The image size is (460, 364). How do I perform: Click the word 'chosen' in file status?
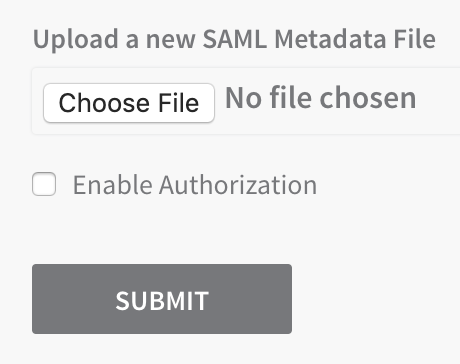click(368, 98)
